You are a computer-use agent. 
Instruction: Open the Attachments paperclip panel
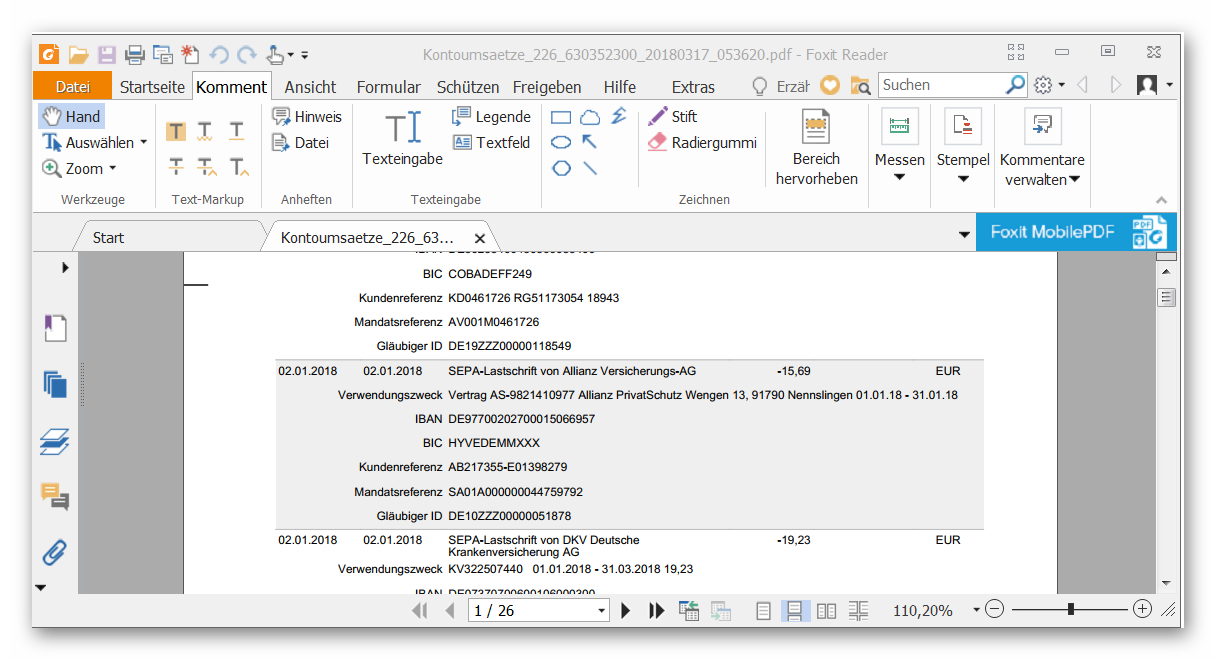[x=55, y=551]
